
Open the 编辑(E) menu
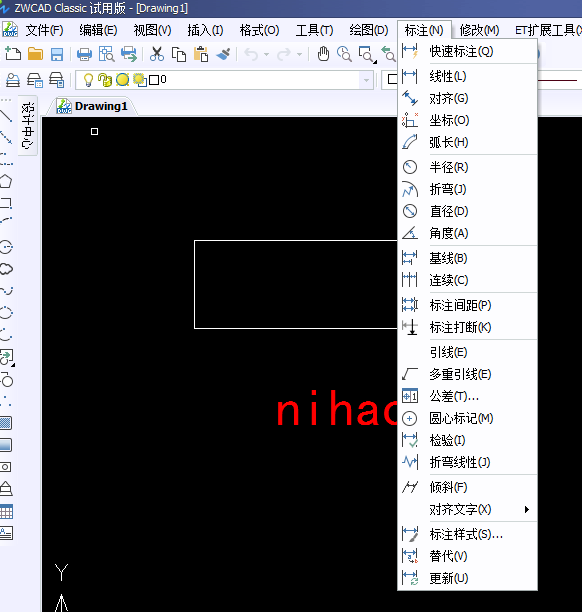[98, 30]
